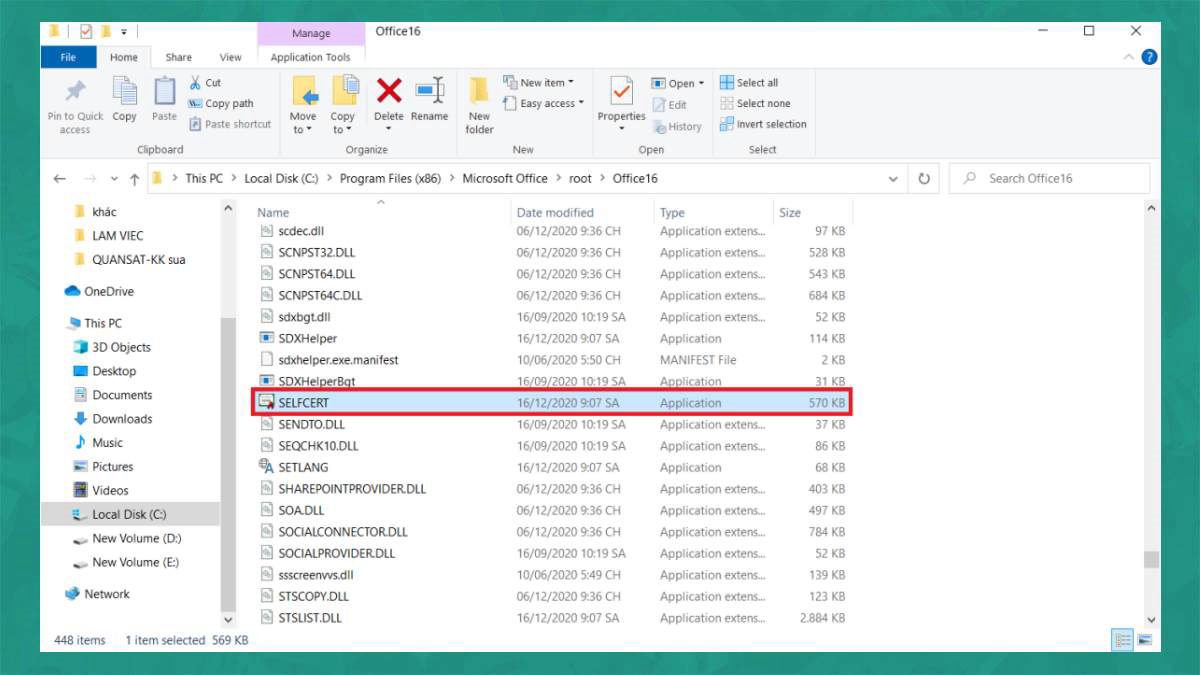Select SOCIALCONNECTOR.DLL file

(551, 532)
